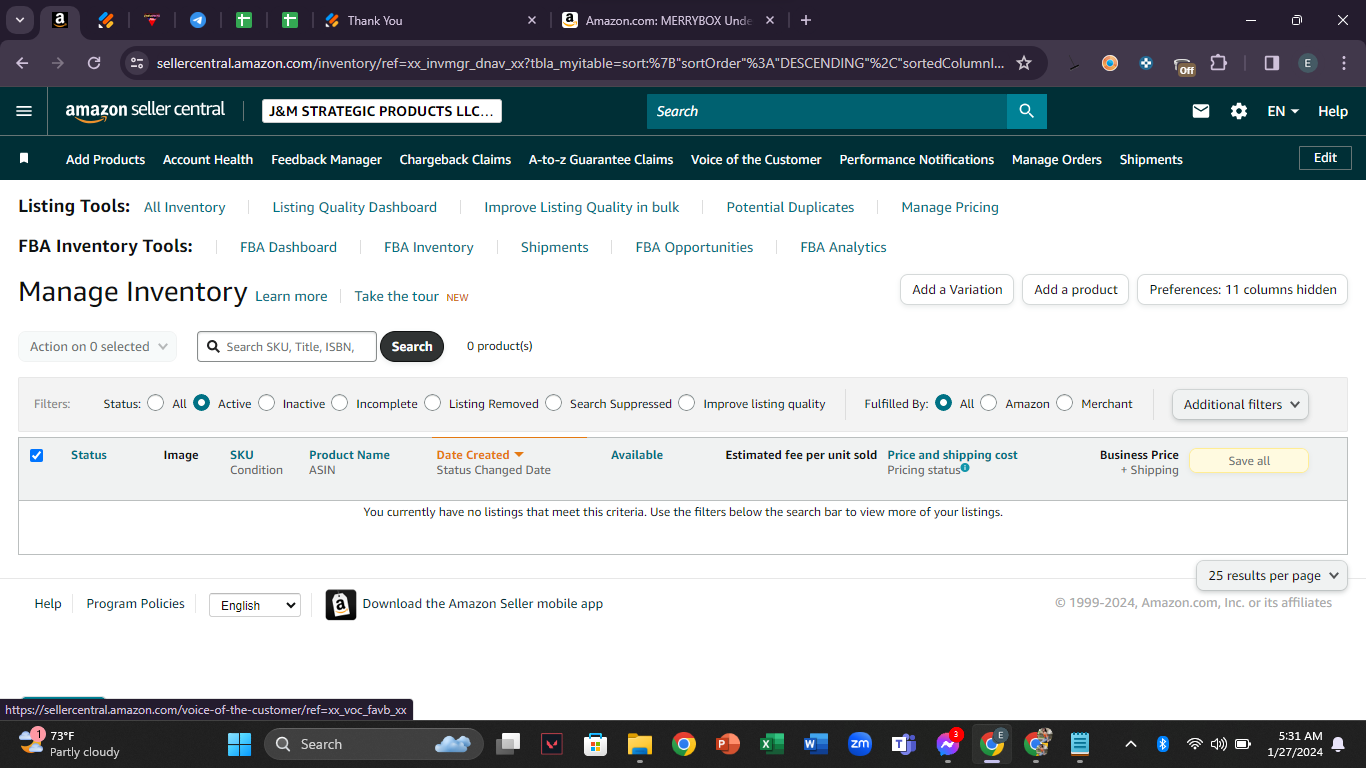1366x768 pixels.
Task: Open the Chrome three-dot menu
Action: (x=1343, y=63)
